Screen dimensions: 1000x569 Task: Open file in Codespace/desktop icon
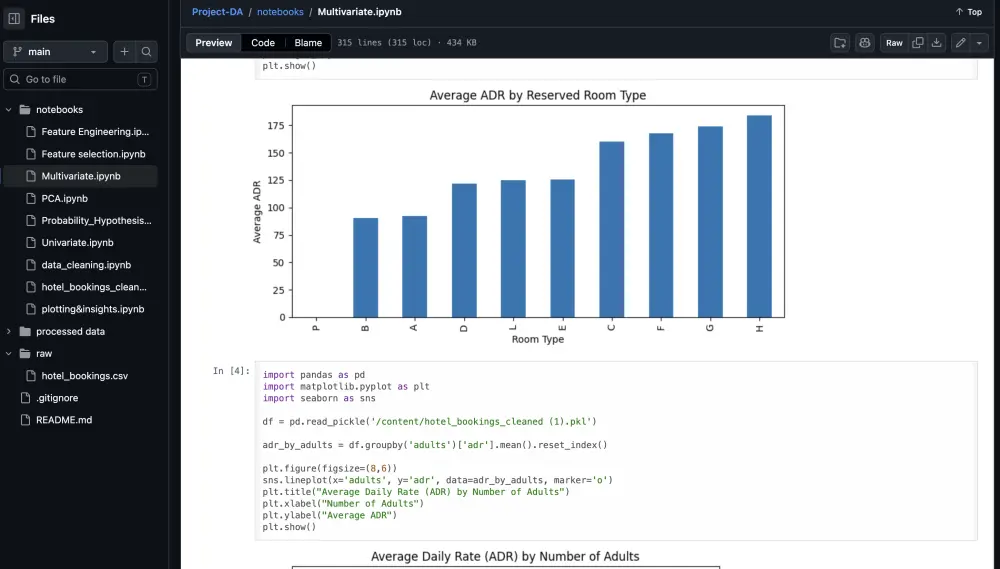pos(840,43)
